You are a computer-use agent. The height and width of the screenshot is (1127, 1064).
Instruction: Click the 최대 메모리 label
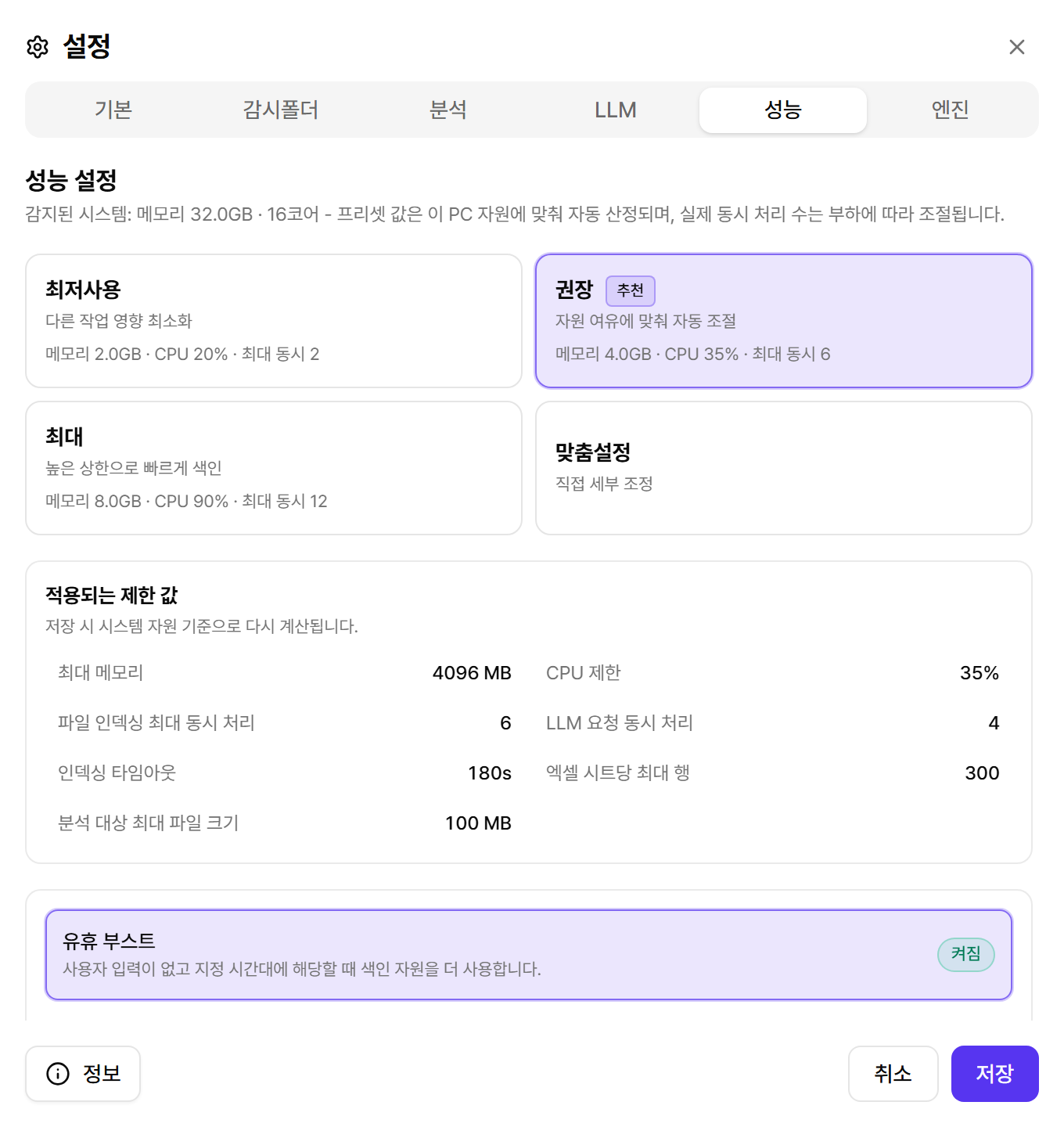(x=101, y=673)
